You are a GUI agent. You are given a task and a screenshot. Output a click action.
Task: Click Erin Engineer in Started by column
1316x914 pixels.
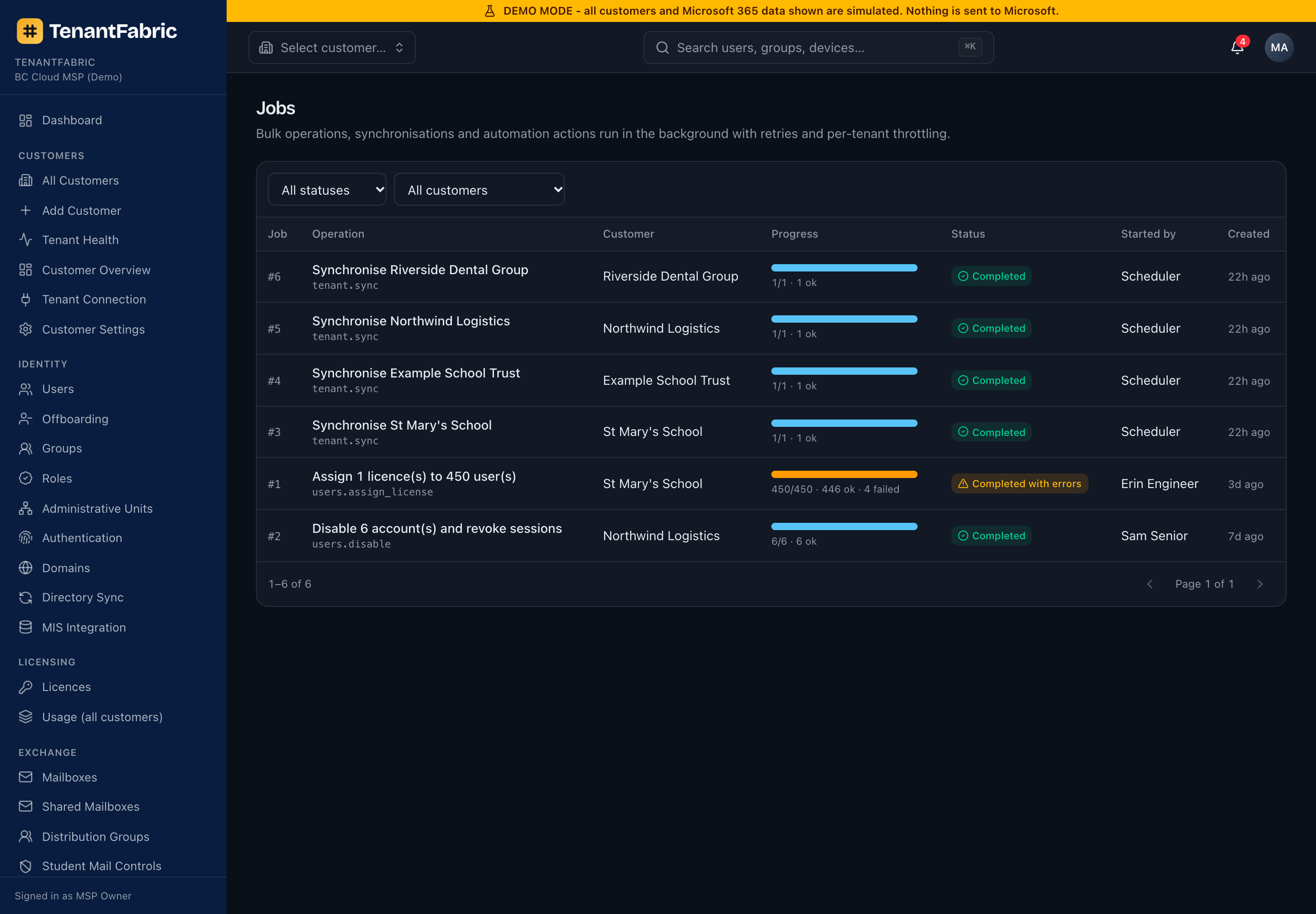(x=1159, y=484)
